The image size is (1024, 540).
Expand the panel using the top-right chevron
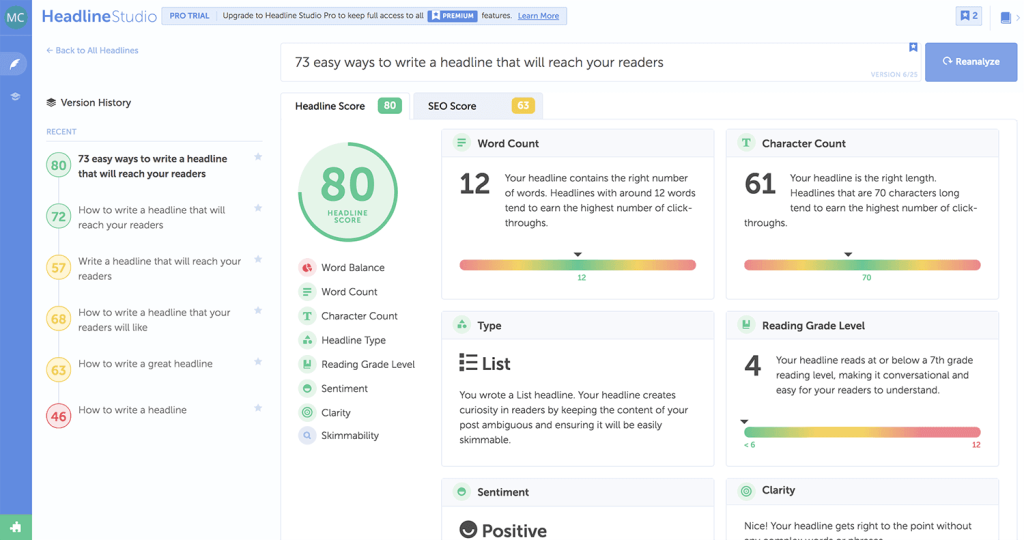click(1018, 17)
